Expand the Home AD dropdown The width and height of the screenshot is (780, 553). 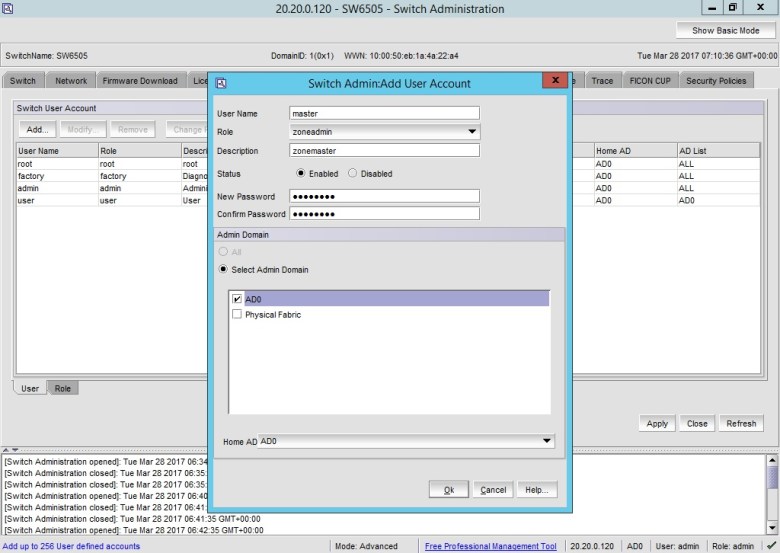(x=546, y=441)
